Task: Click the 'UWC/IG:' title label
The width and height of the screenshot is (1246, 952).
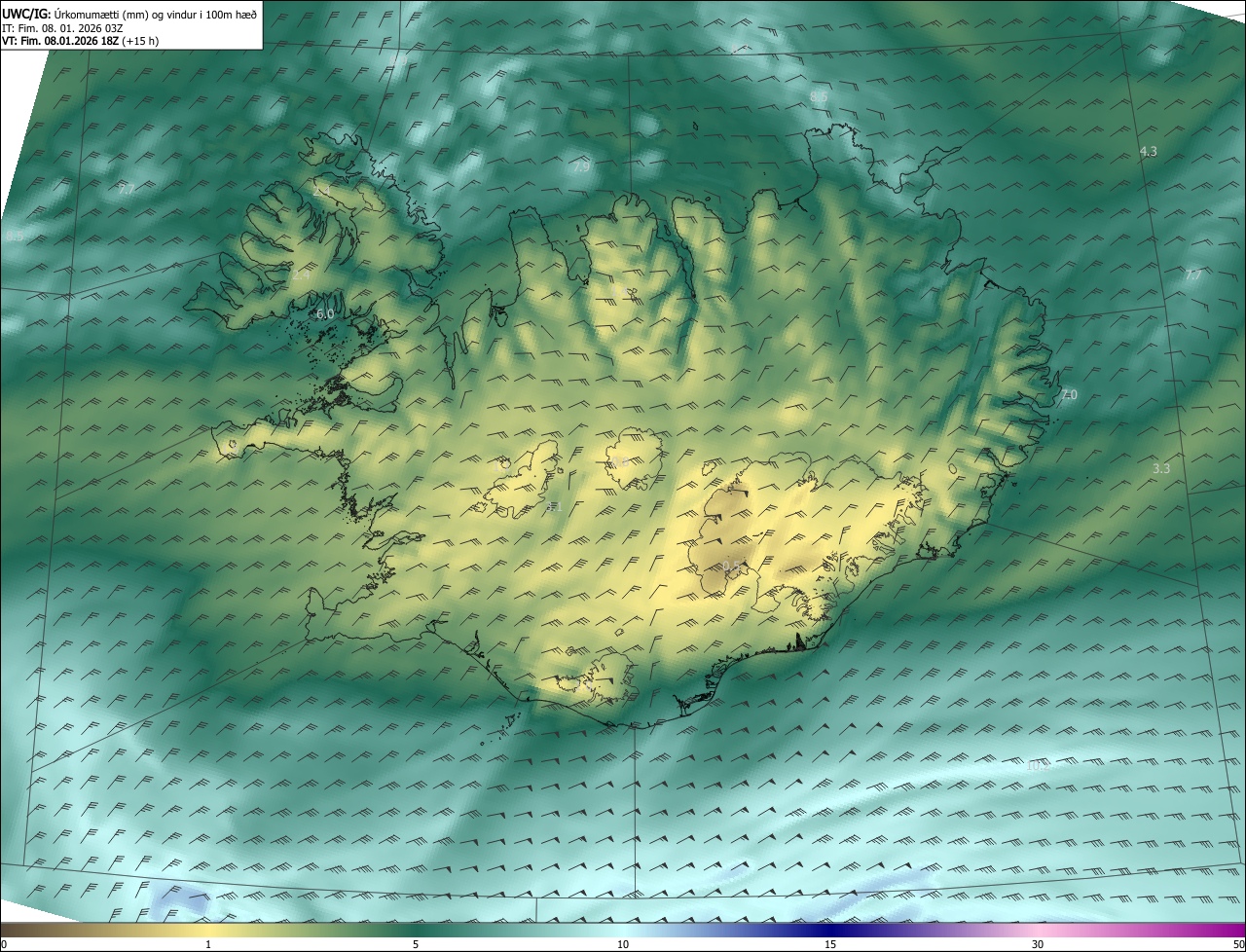Action: pyautogui.click(x=26, y=14)
